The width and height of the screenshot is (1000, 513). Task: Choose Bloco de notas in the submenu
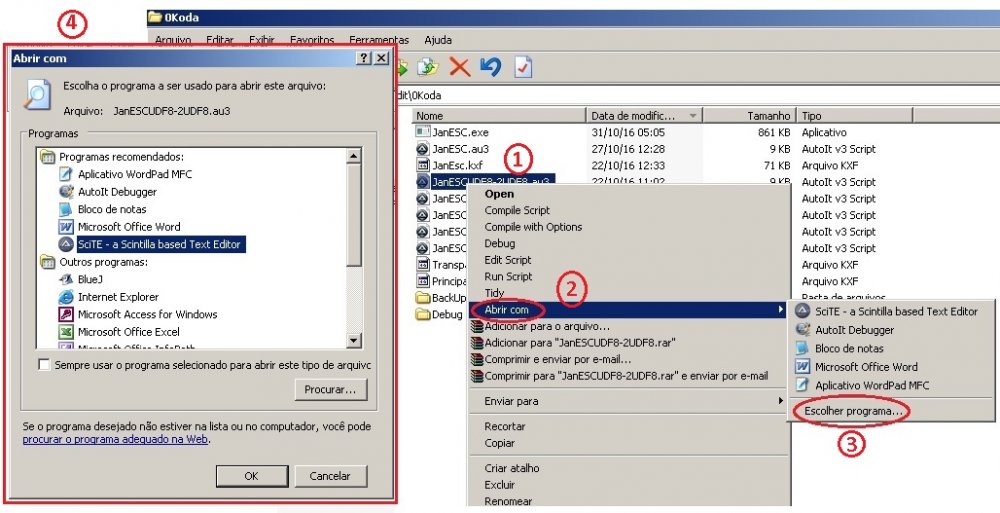point(849,348)
